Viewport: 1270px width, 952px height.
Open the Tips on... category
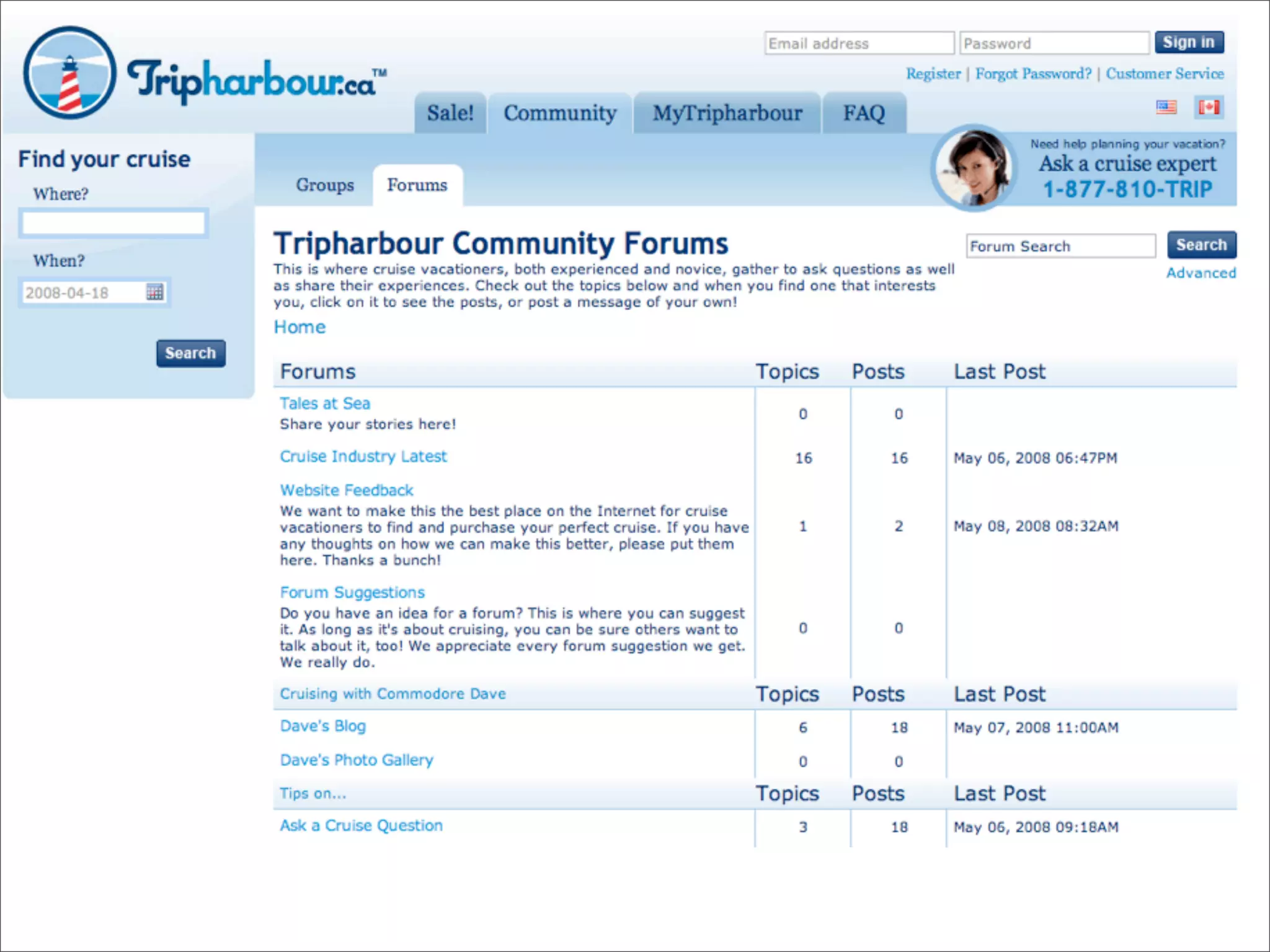point(313,793)
